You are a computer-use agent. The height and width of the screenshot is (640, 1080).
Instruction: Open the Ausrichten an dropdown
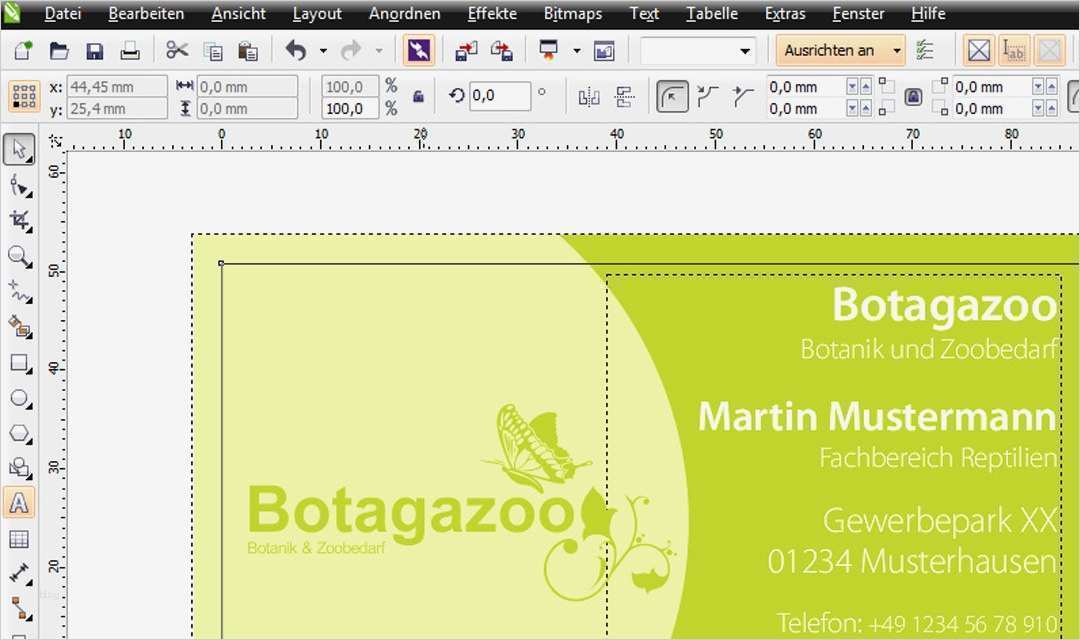coord(840,50)
